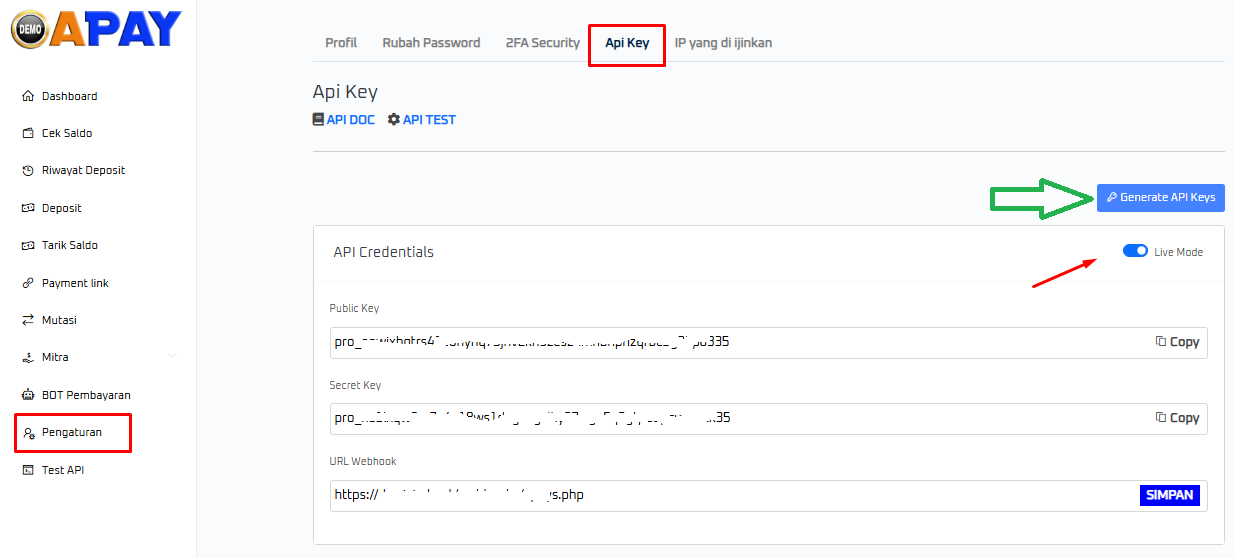Select the Api Key tab
1235x558 pixels.
(627, 43)
